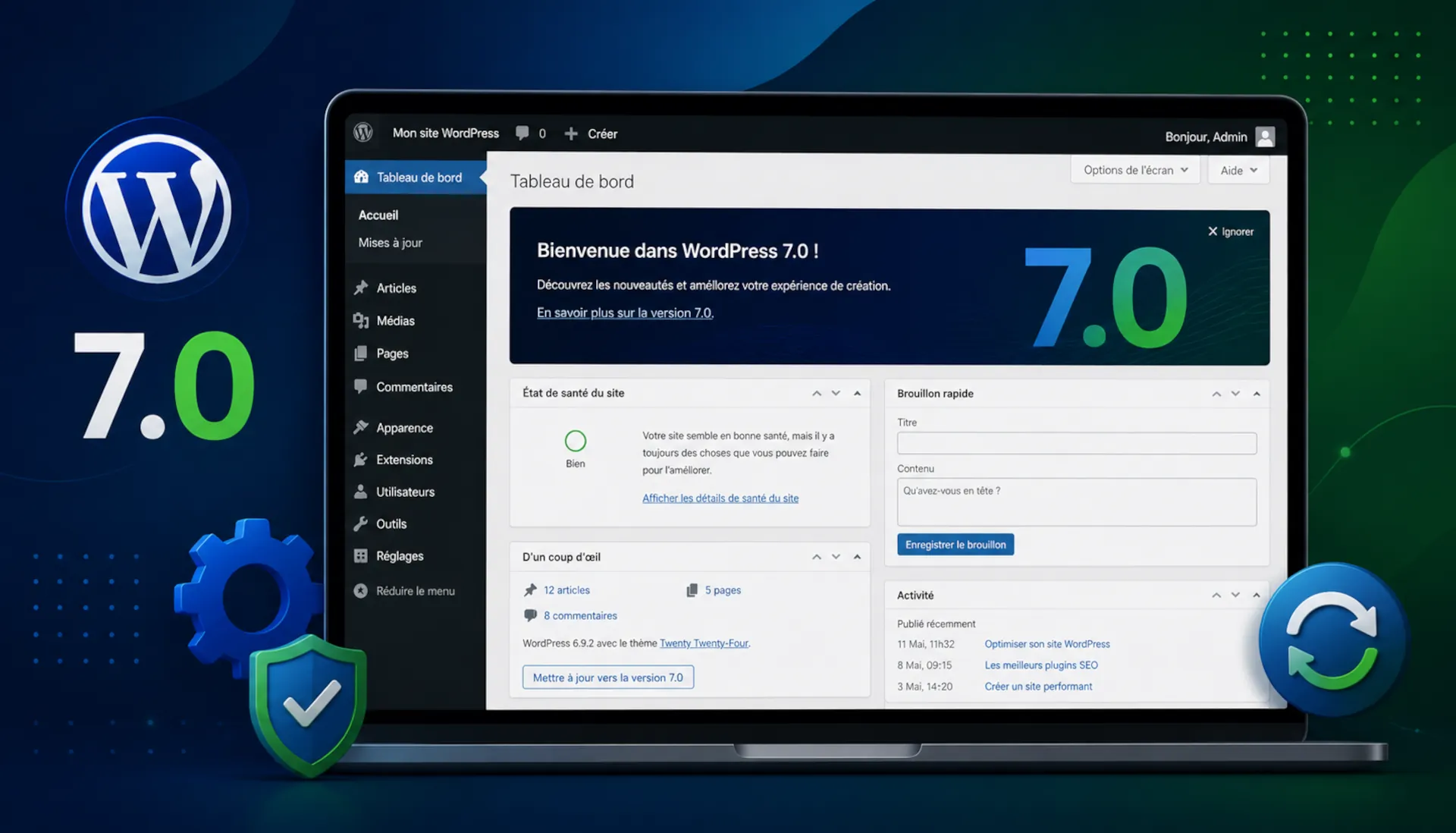Click the Utilisateurs person icon
Viewport: 1456px width, 833px height.
point(361,492)
